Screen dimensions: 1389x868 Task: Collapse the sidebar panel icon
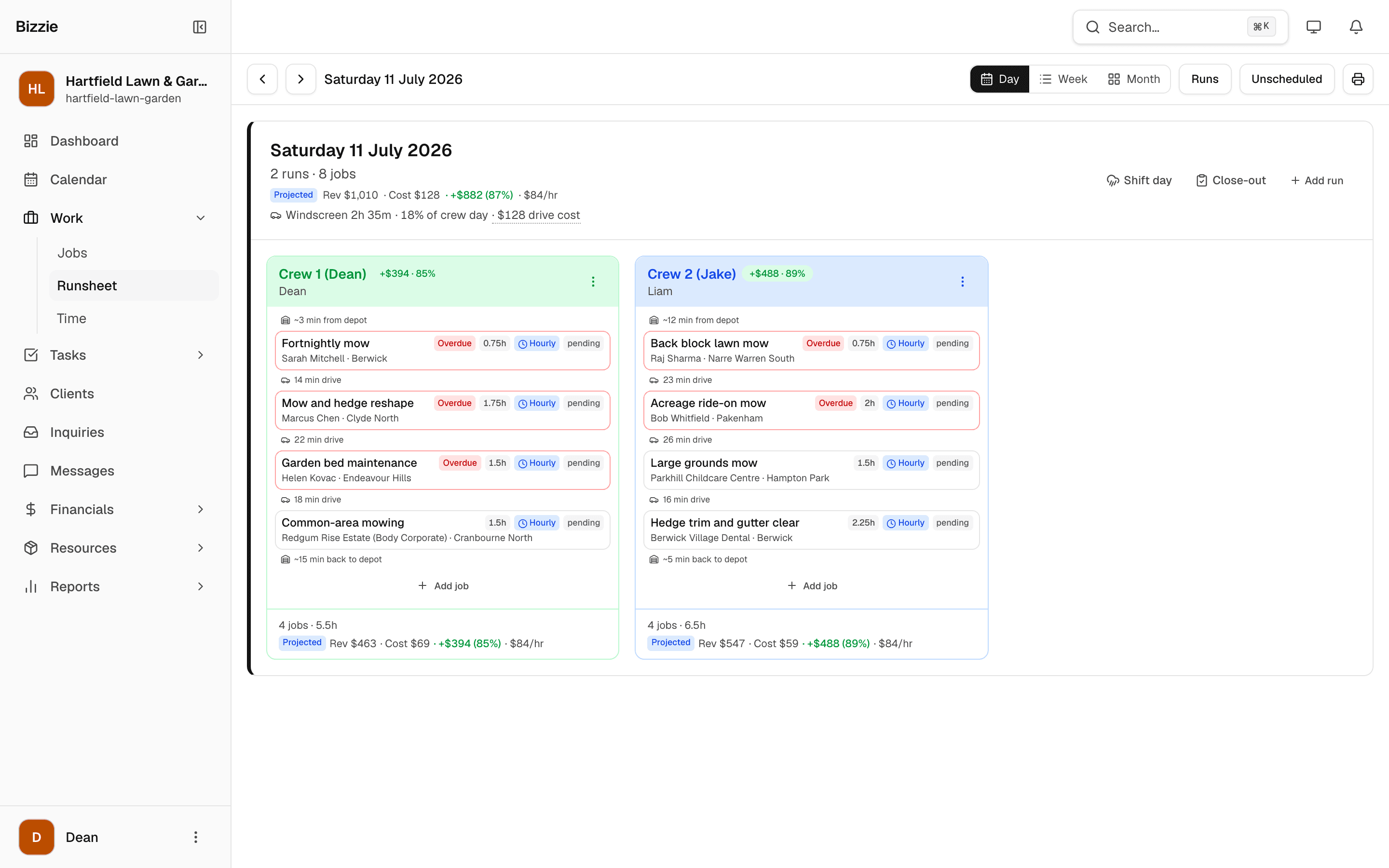tap(199, 27)
